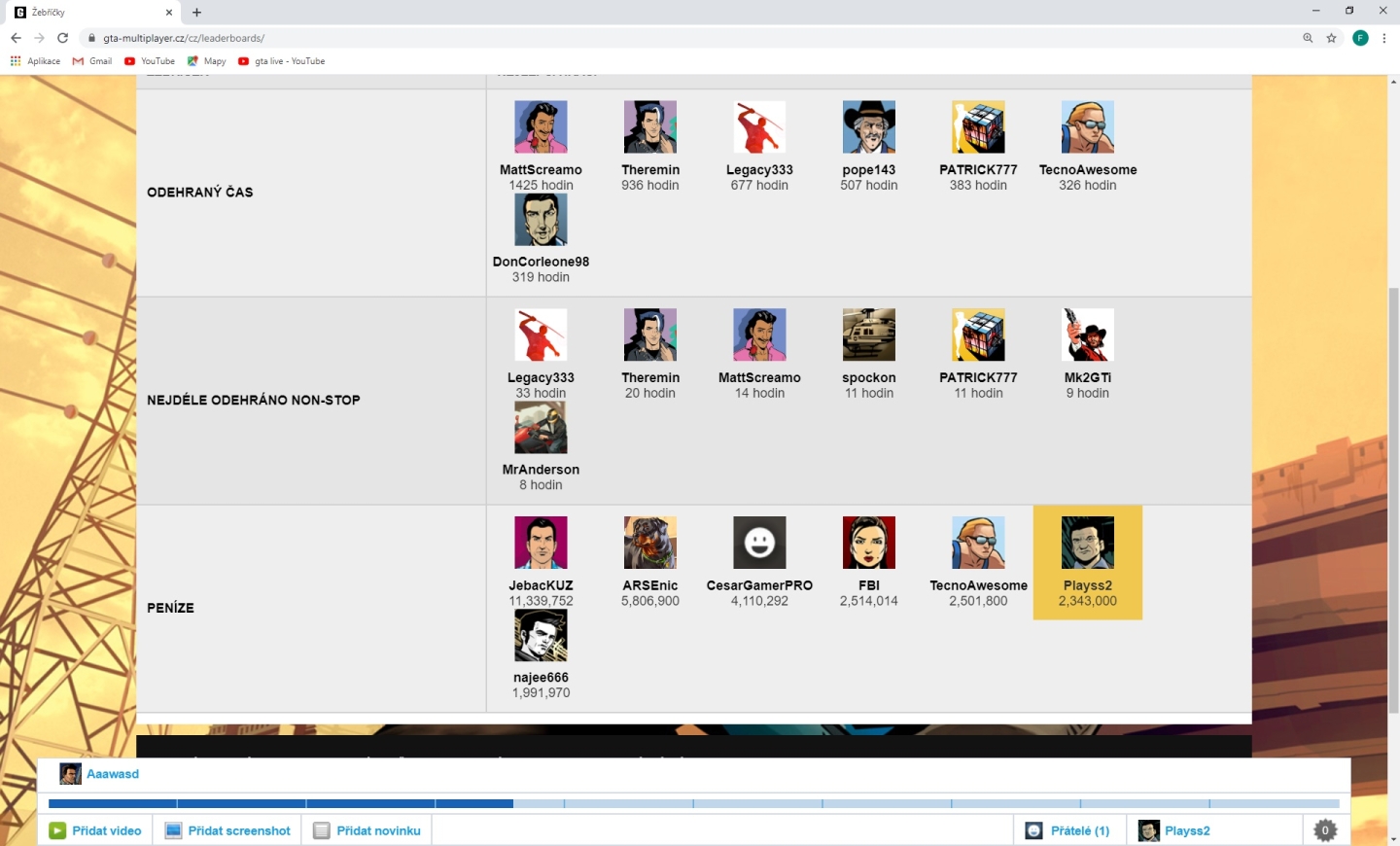The image size is (1400, 846).
Task: Click the blue progress bar
Action: [x=694, y=803]
